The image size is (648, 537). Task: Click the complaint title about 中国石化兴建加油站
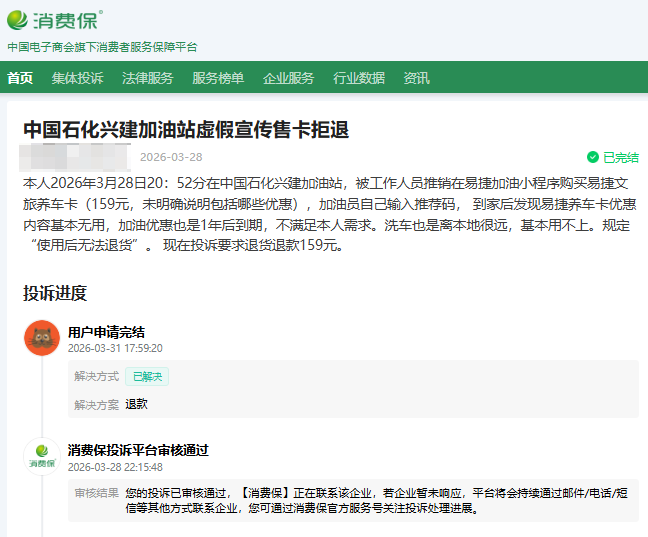[x=186, y=130]
